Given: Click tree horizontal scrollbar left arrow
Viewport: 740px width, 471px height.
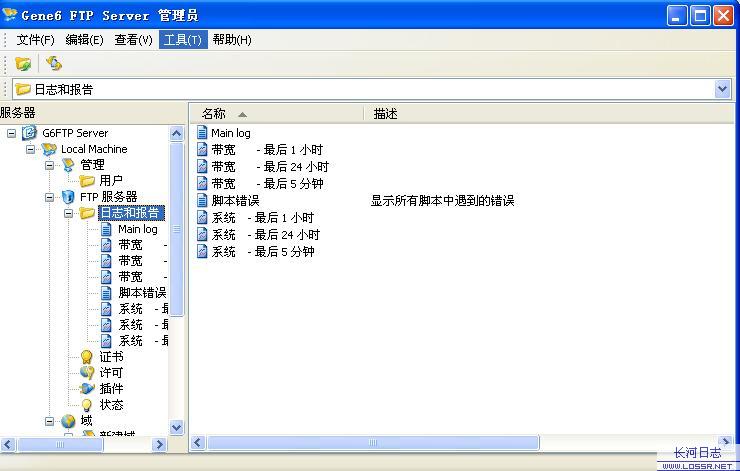Looking at the screenshot, I should click(x=8, y=444).
